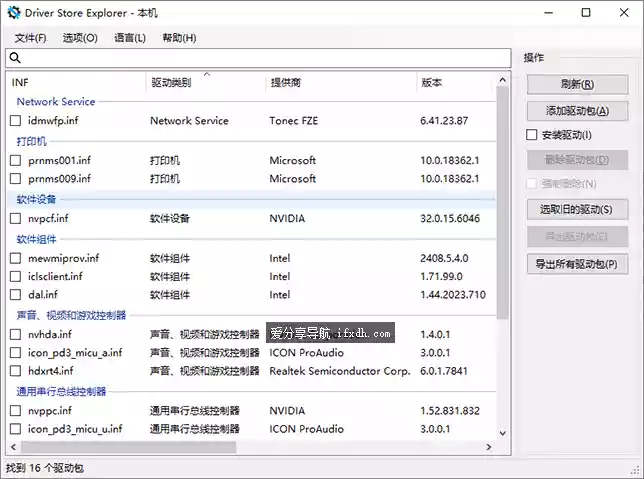Click the vertical scrollbar thumb
This screenshot has height=479, width=644.
pos(503,202)
